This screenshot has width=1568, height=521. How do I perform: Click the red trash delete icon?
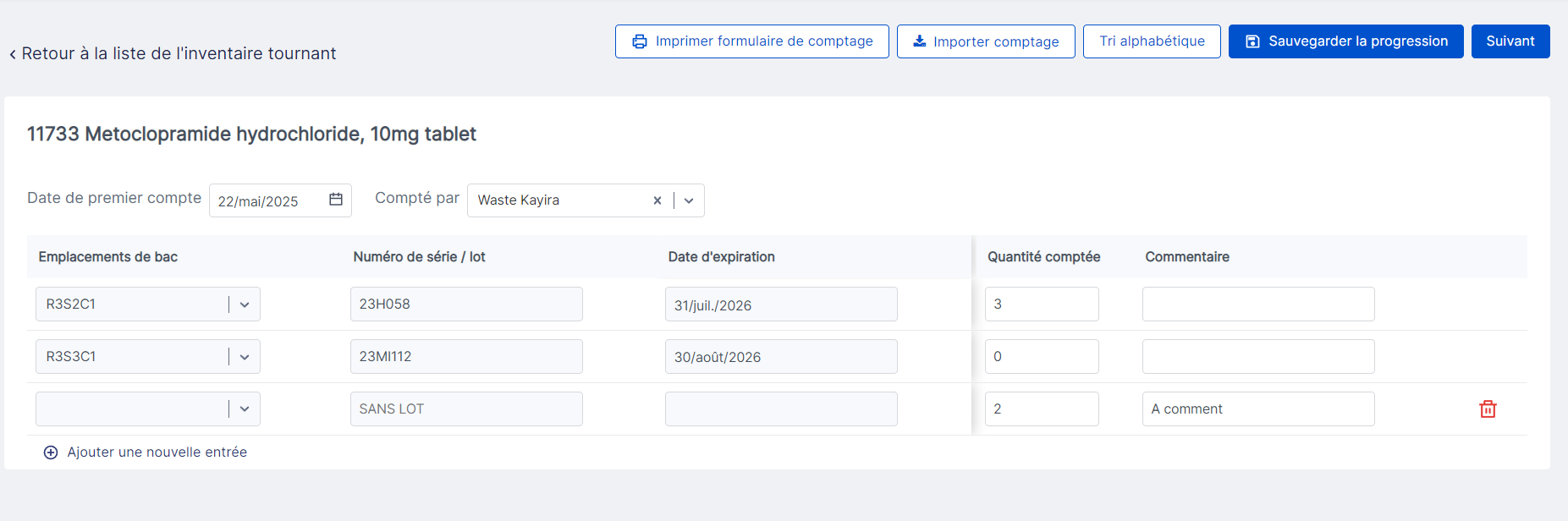click(x=1488, y=409)
